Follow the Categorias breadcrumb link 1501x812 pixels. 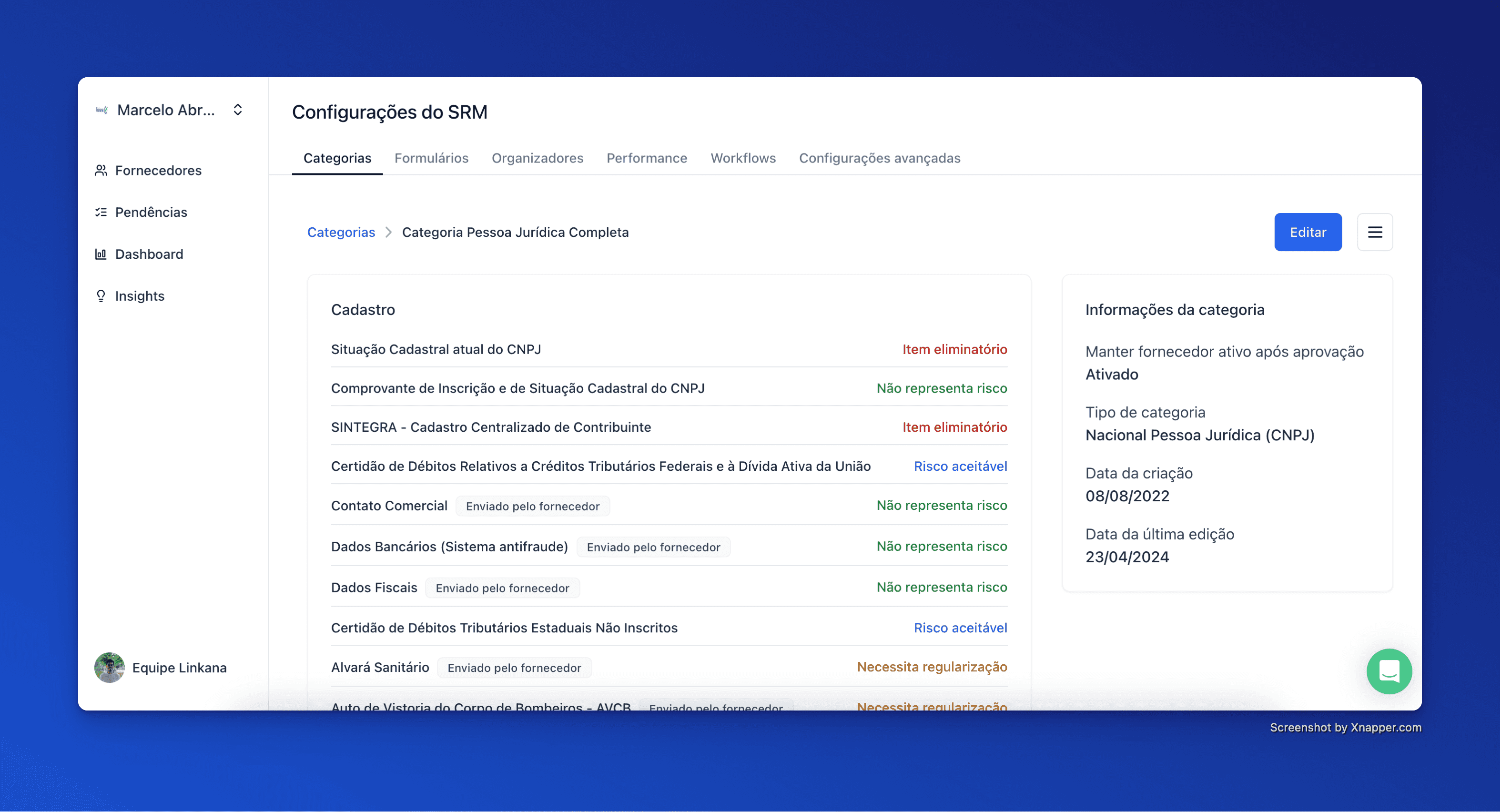(x=341, y=232)
